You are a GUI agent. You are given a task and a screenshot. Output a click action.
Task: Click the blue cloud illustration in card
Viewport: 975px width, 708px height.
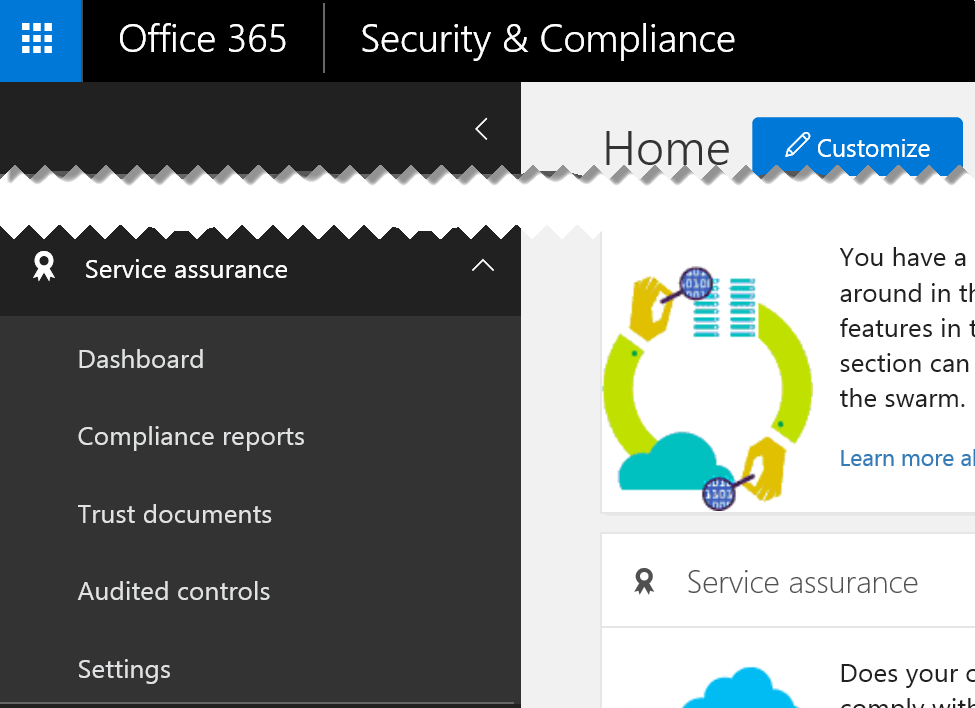(x=740, y=689)
